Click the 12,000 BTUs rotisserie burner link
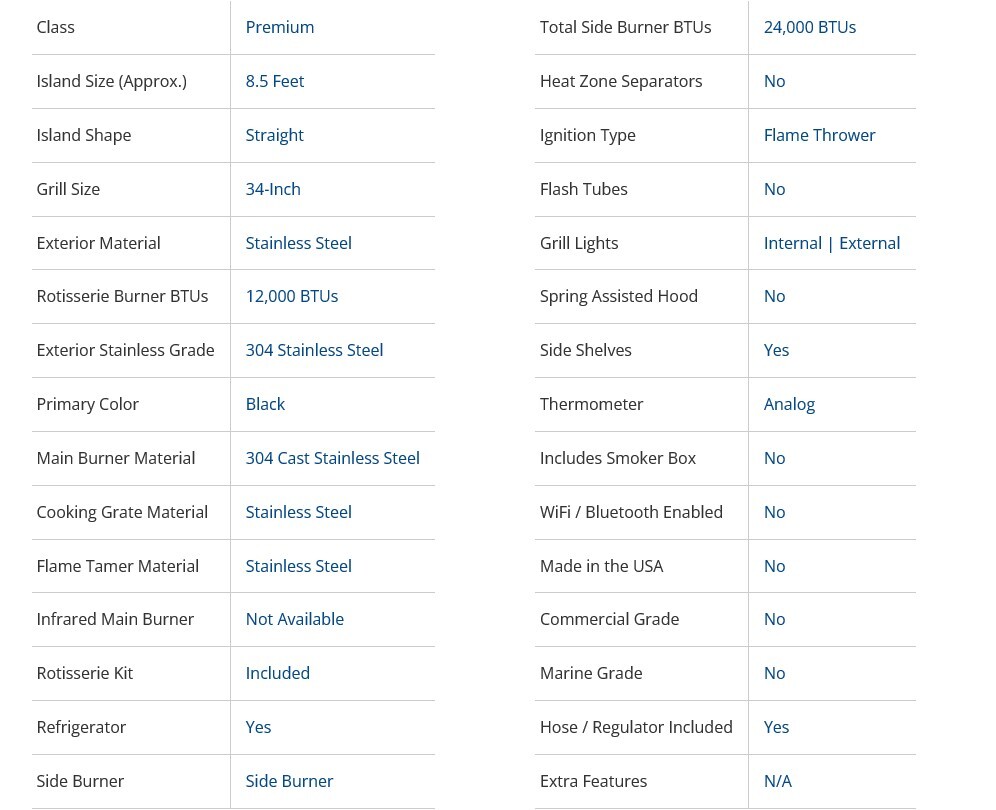The height and width of the screenshot is (810, 996). point(291,296)
